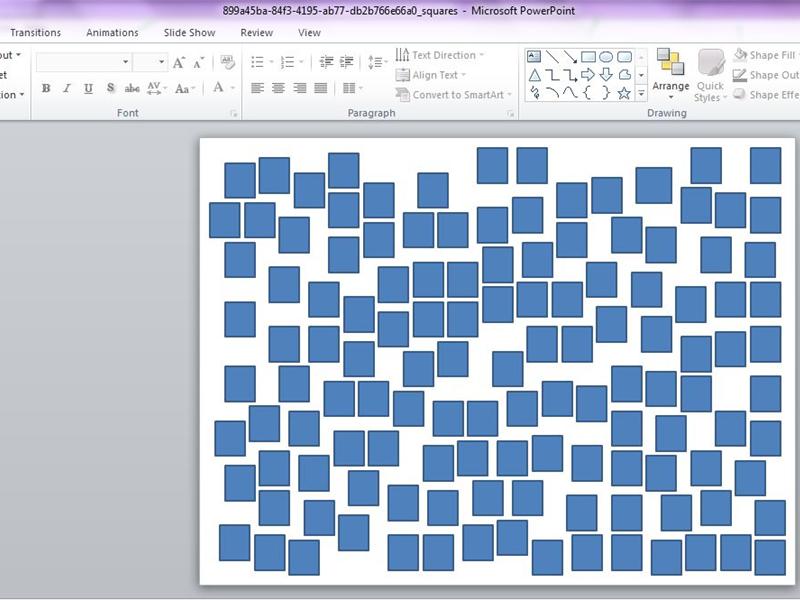This screenshot has width=800, height=600.
Task: Toggle italic text formatting
Action: [x=67, y=88]
